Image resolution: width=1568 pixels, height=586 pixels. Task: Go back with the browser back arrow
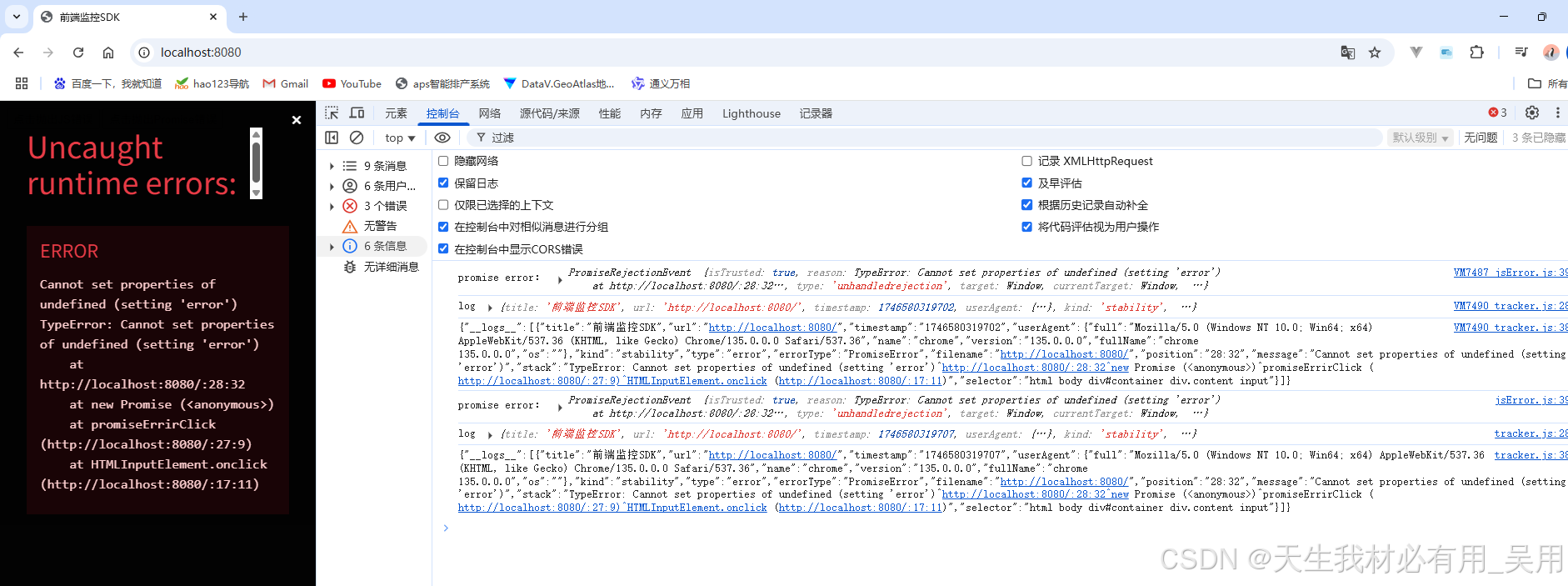point(18,53)
